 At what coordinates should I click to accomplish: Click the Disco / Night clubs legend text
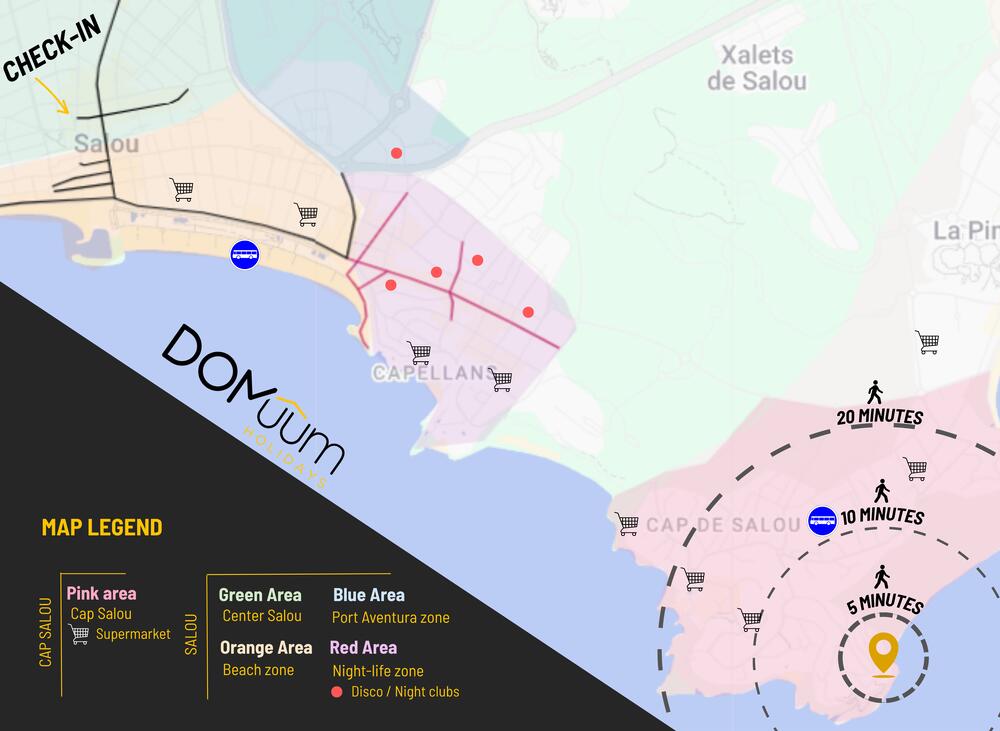(x=405, y=692)
